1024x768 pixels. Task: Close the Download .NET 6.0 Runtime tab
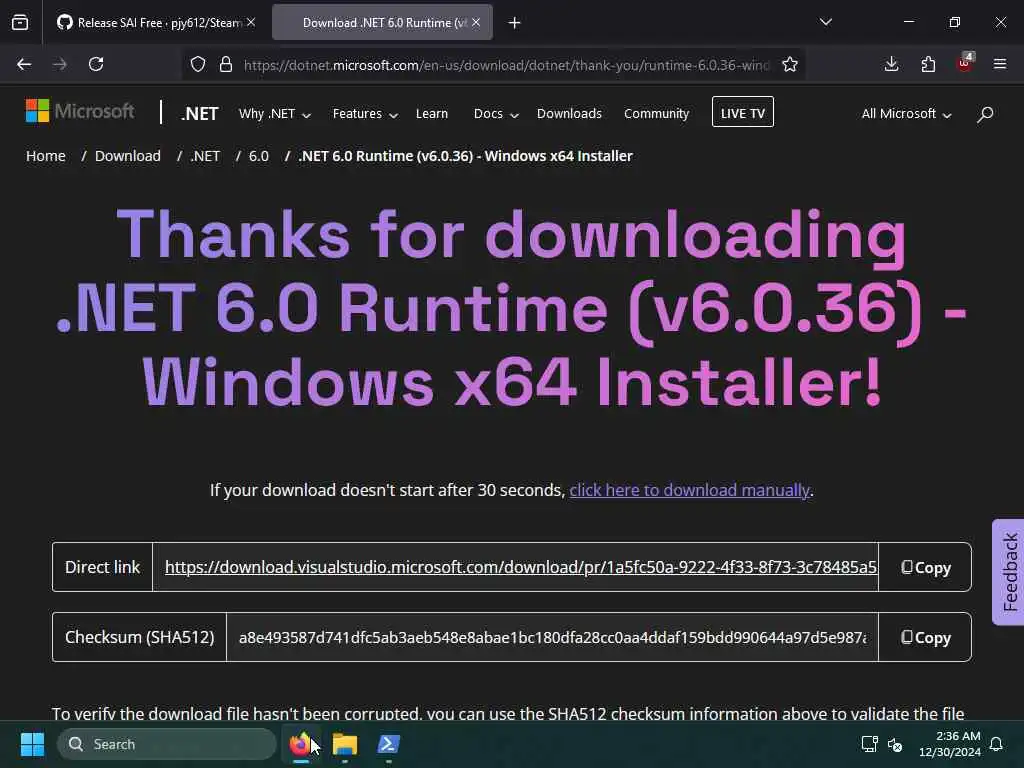coord(476,23)
